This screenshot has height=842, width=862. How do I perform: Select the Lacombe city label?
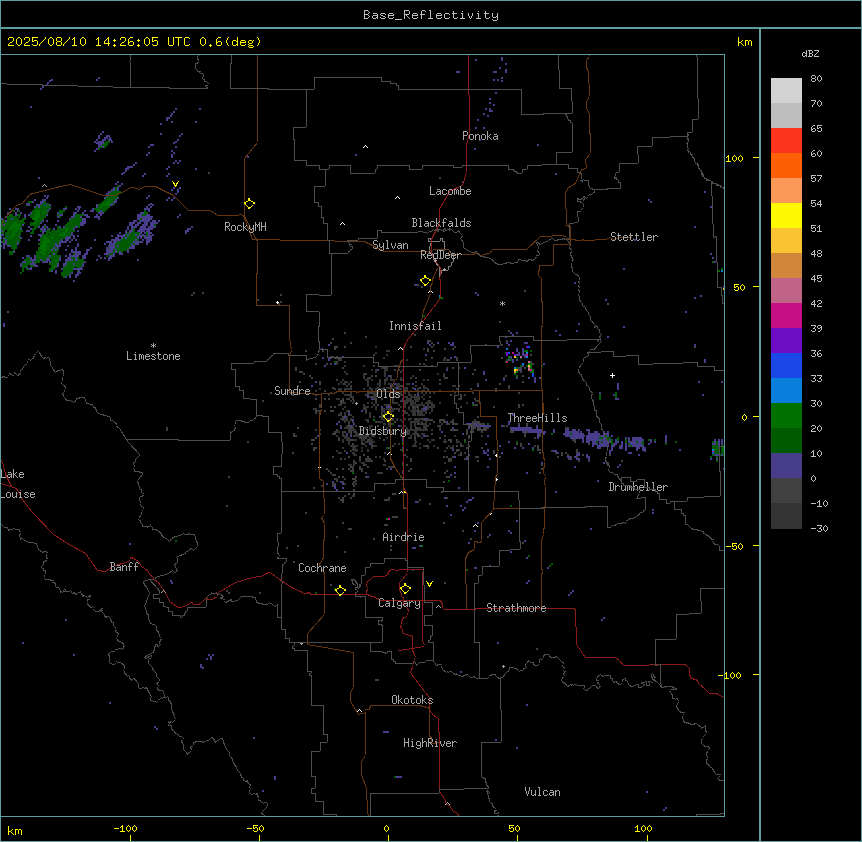point(450,191)
